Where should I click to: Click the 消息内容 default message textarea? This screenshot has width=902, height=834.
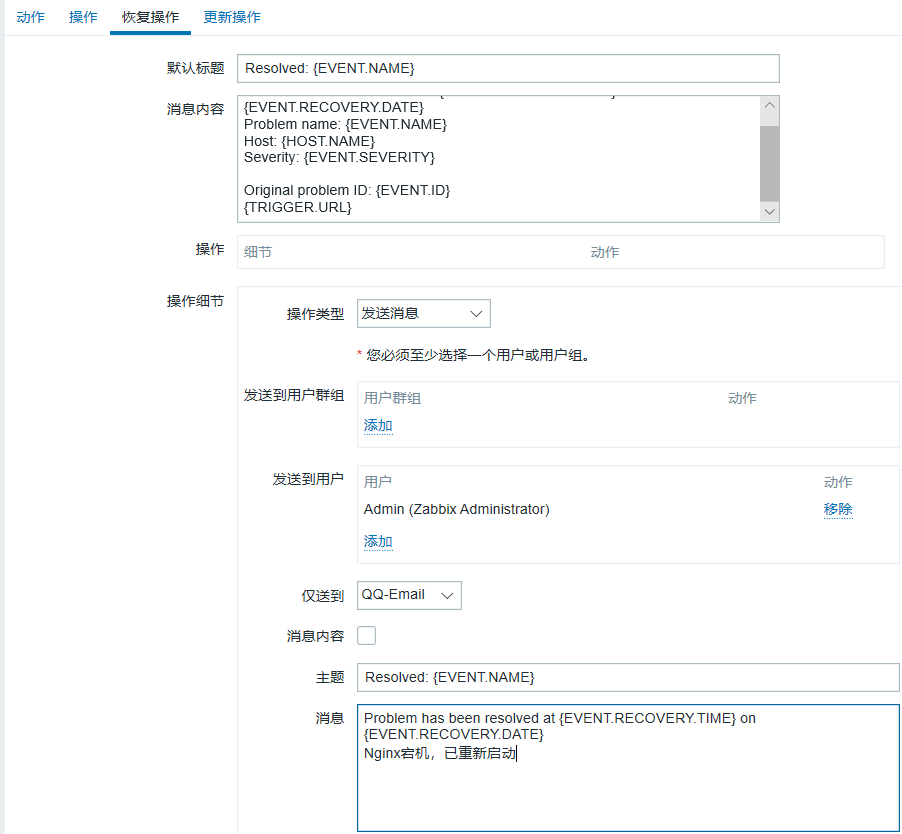[x=499, y=159]
